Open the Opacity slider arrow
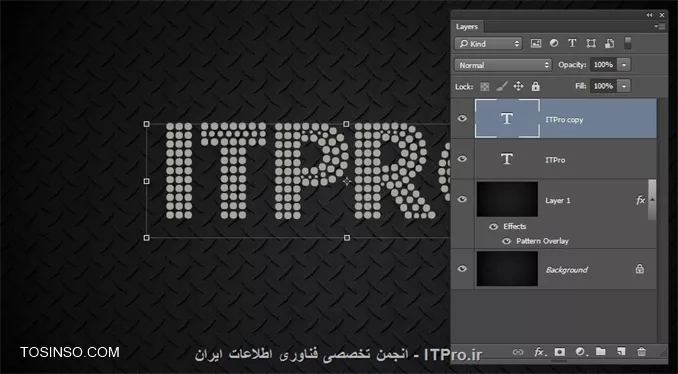678x374 pixels. (x=624, y=65)
